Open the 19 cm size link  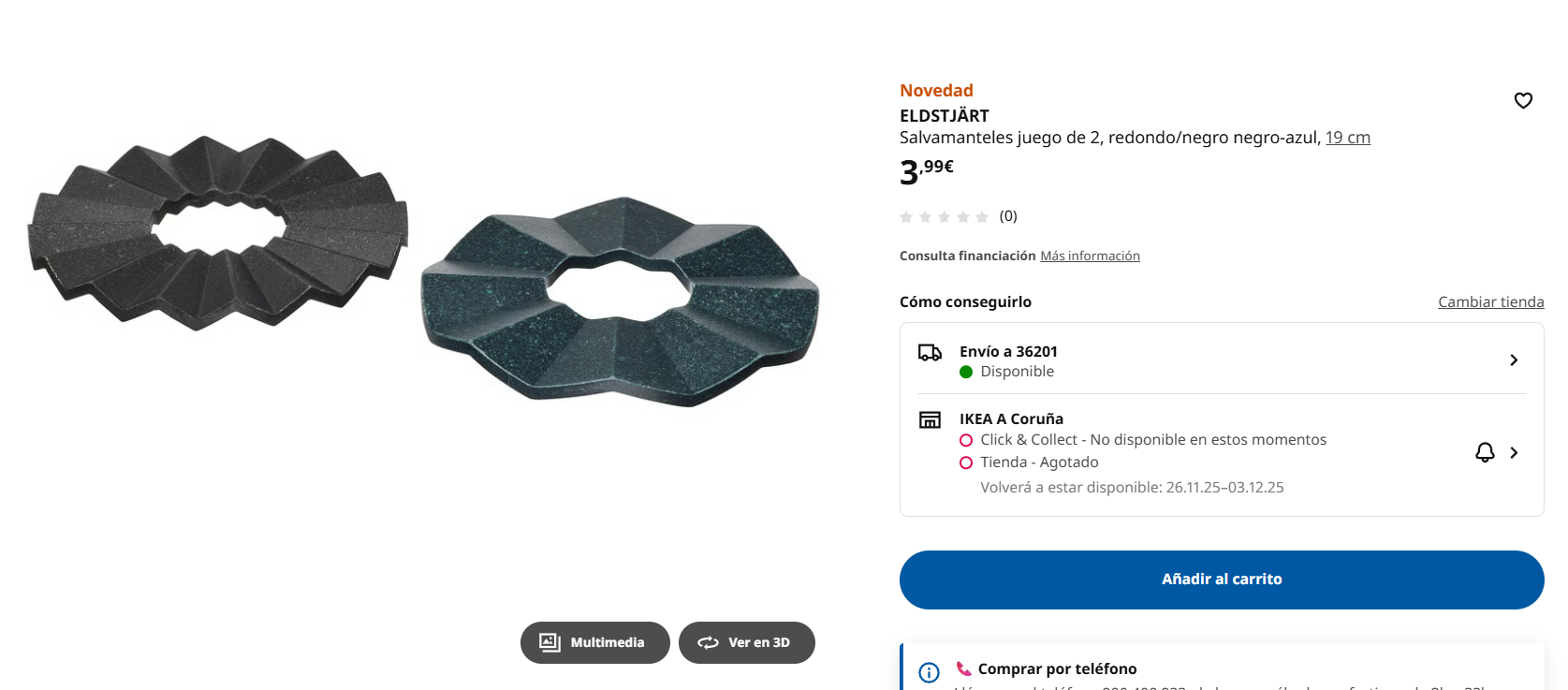(1347, 138)
